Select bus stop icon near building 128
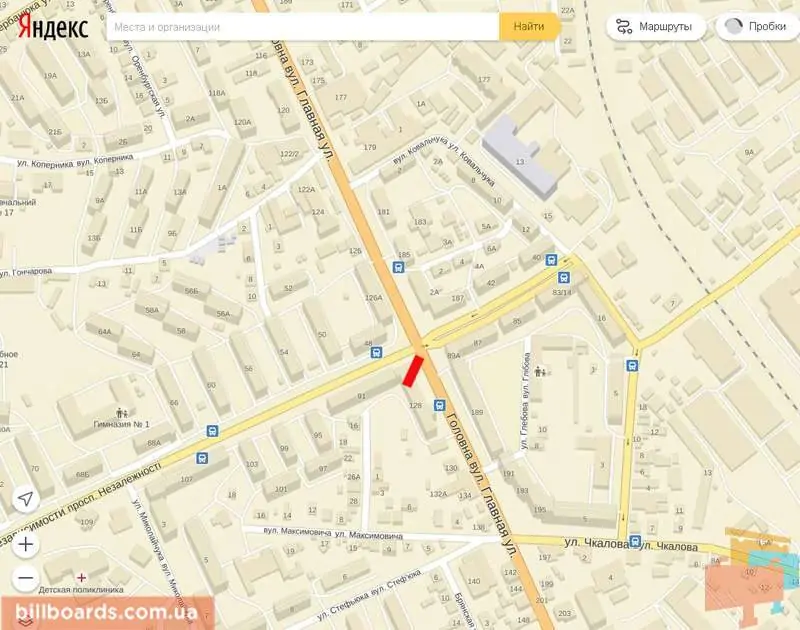The height and width of the screenshot is (630, 800). (439, 406)
